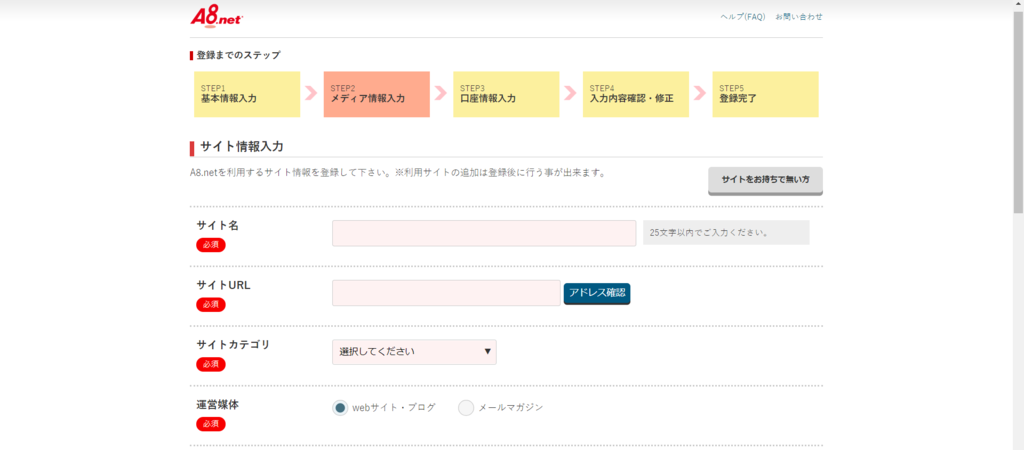Click the vertical scrollbar thumb
1024x450 pixels.
point(1018,111)
